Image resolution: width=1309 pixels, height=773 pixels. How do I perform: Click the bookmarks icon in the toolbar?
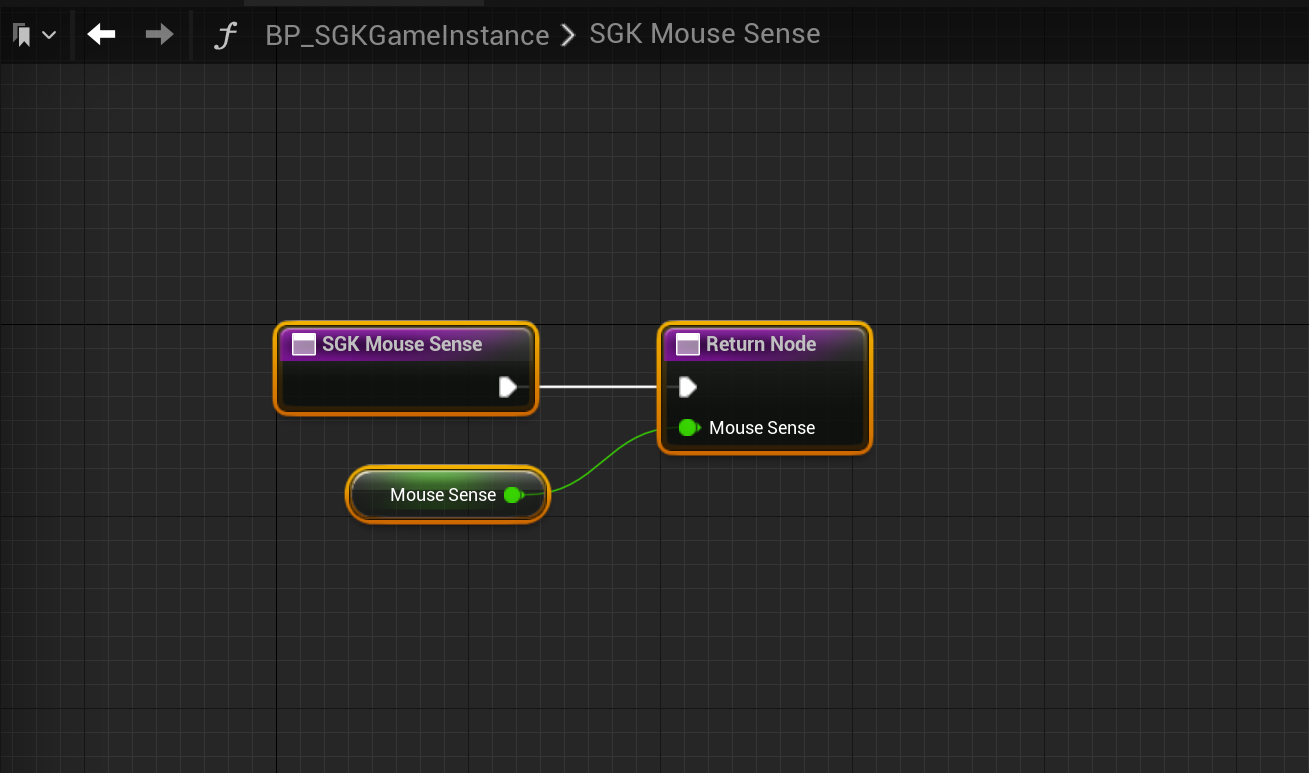tap(22, 36)
